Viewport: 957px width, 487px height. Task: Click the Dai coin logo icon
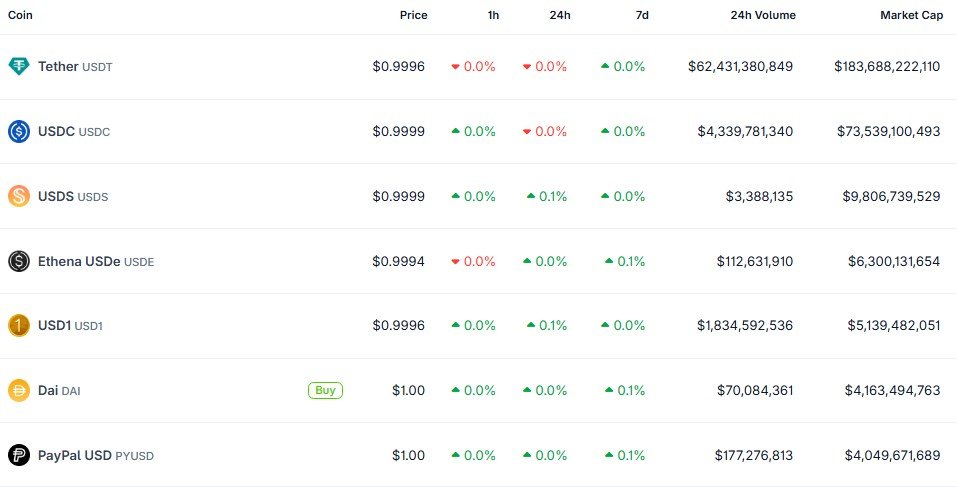pyautogui.click(x=18, y=391)
